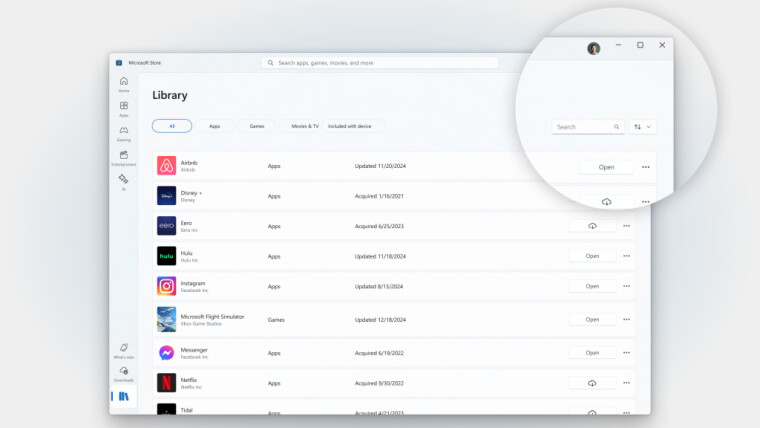Select the Games filter tab
This screenshot has height=428, width=760.
(x=257, y=126)
